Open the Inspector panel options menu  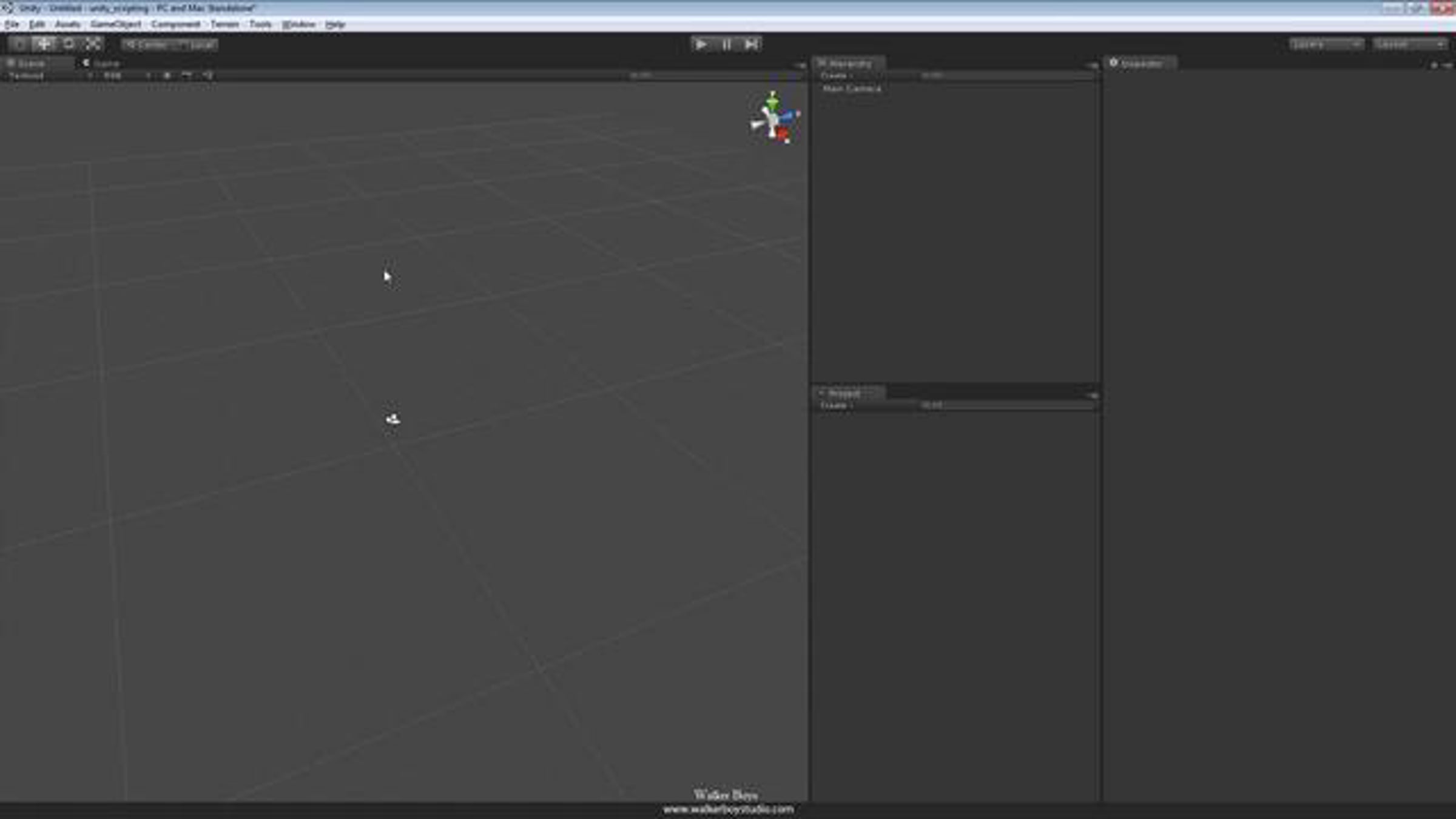[1448, 65]
